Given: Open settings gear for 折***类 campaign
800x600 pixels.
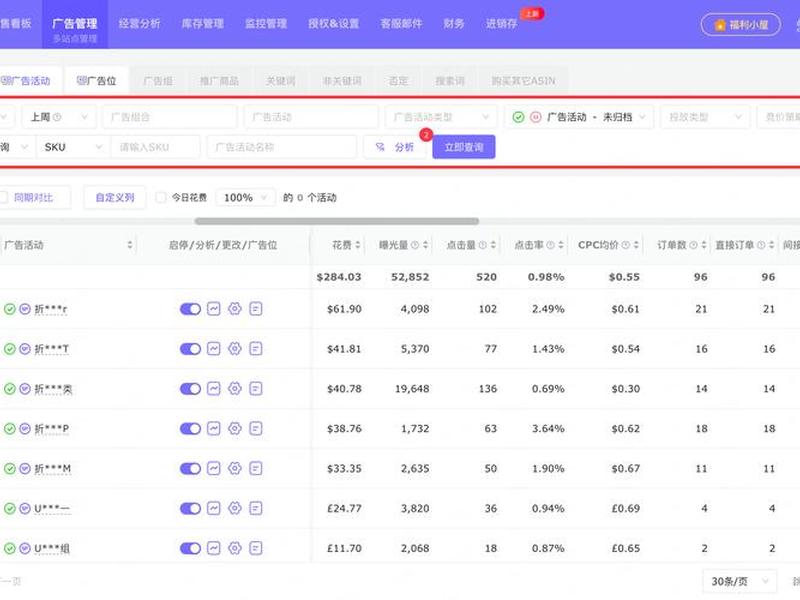Looking at the screenshot, I should click(235, 389).
